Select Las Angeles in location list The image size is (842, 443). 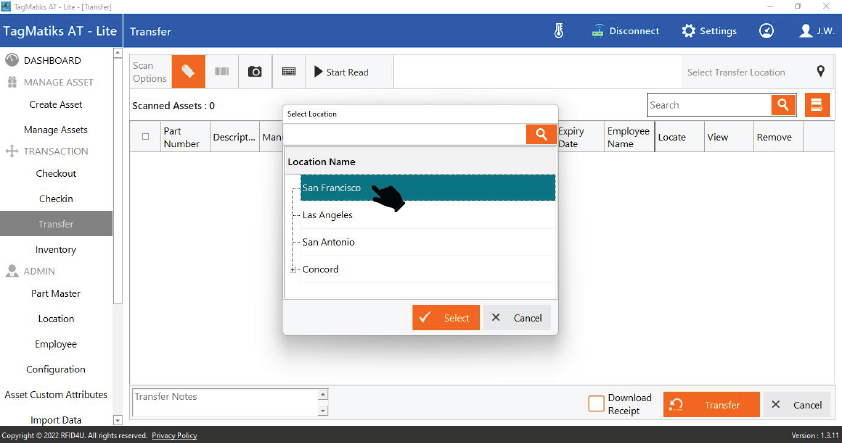click(328, 215)
